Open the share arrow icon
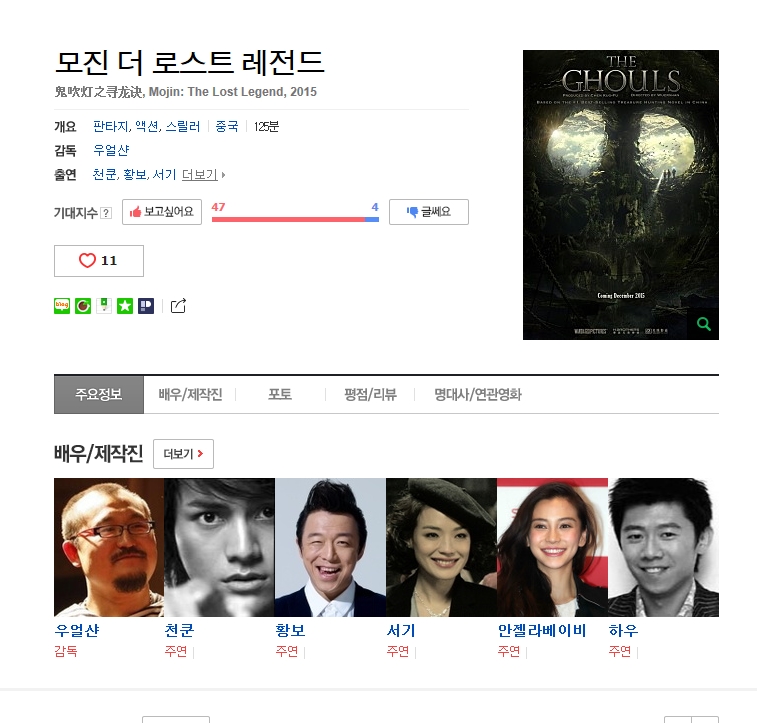757x723 pixels. 178,306
